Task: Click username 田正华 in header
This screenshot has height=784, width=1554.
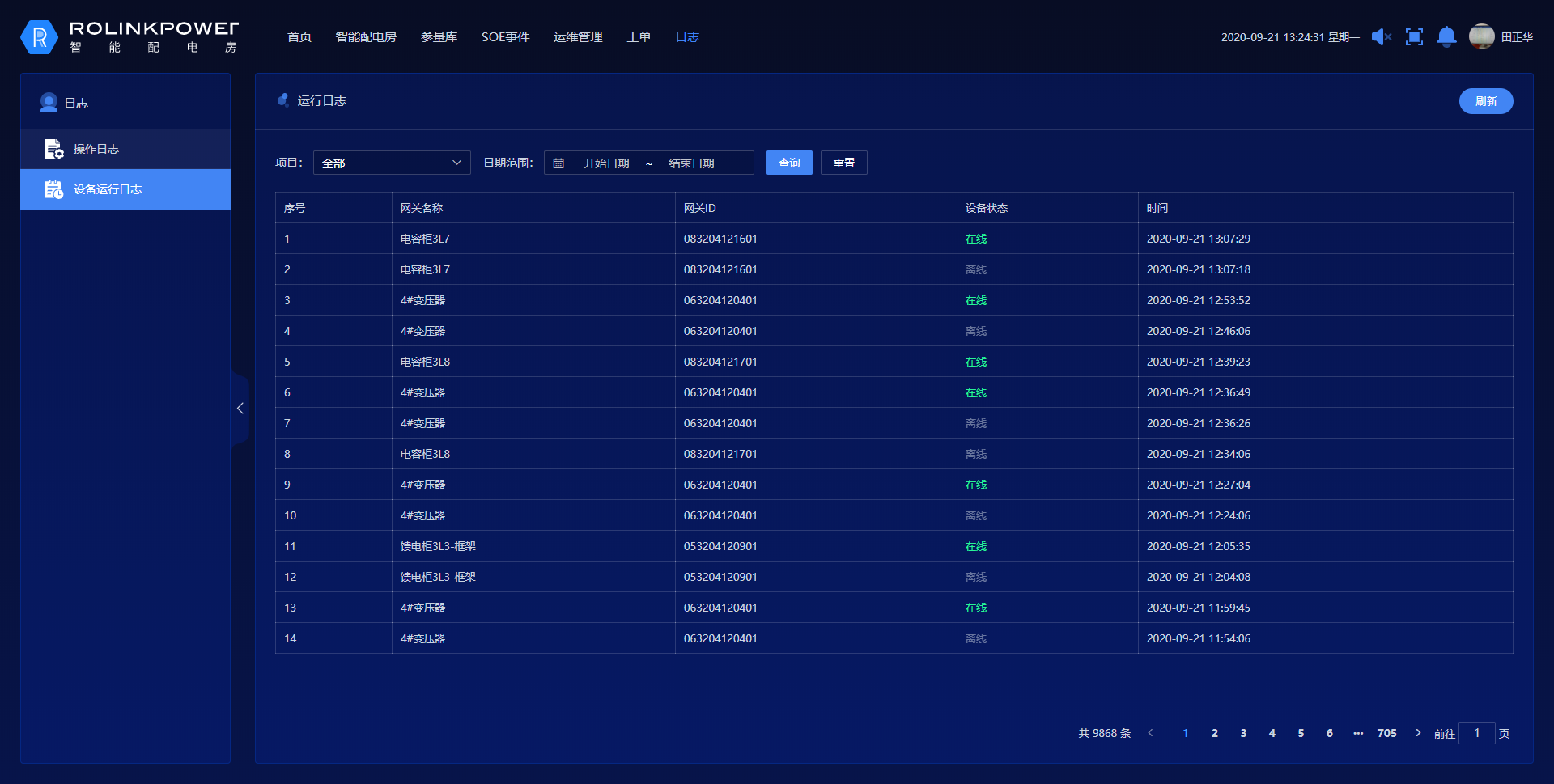Action: point(1517,37)
